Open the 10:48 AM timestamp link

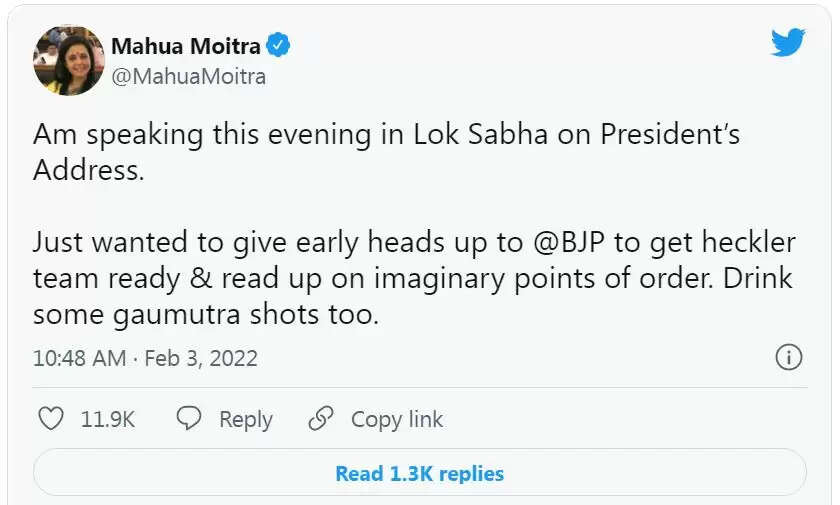click(79, 358)
